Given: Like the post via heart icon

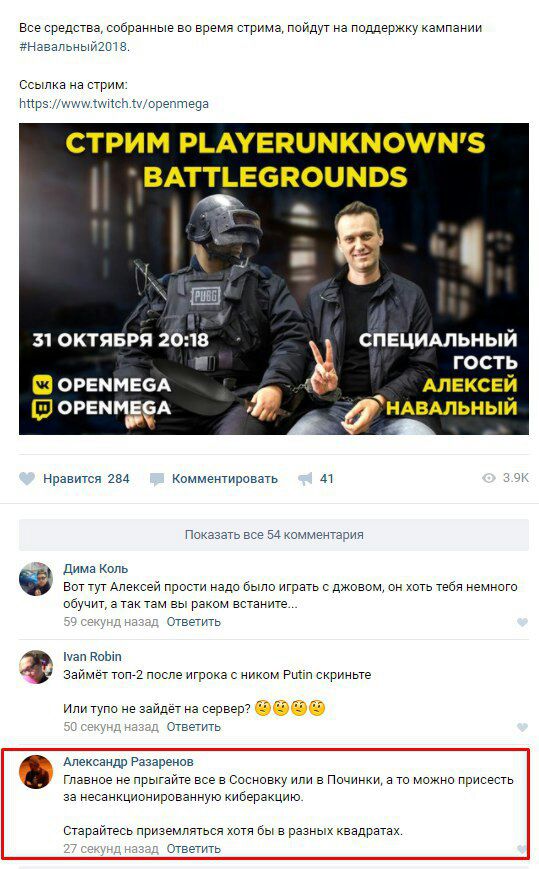Looking at the screenshot, I should pyautogui.click(x=27, y=479).
